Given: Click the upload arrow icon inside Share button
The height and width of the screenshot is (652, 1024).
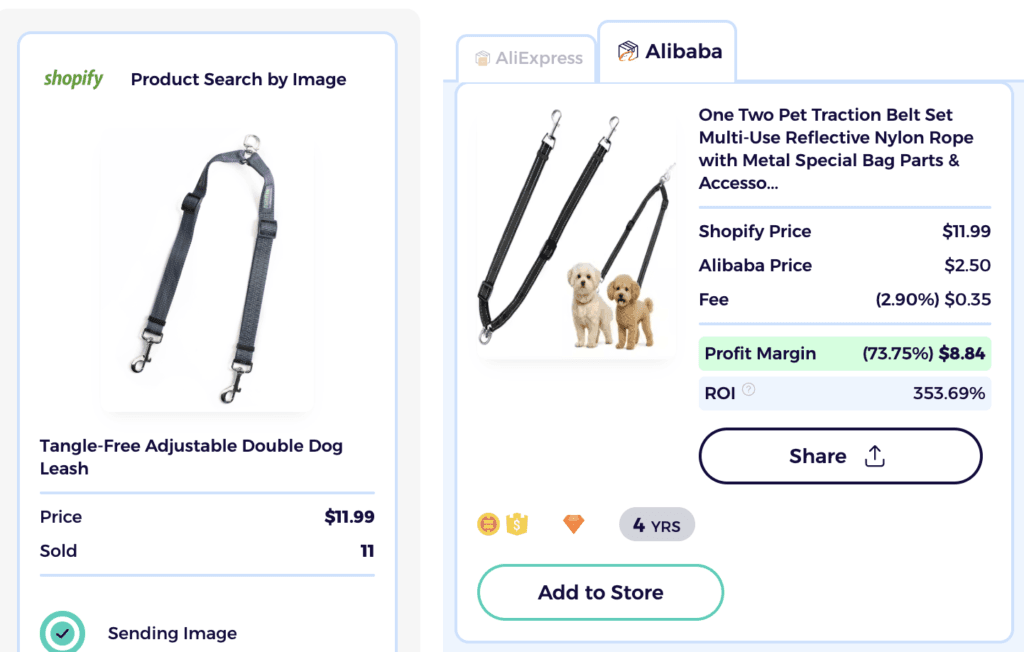Looking at the screenshot, I should (874, 455).
